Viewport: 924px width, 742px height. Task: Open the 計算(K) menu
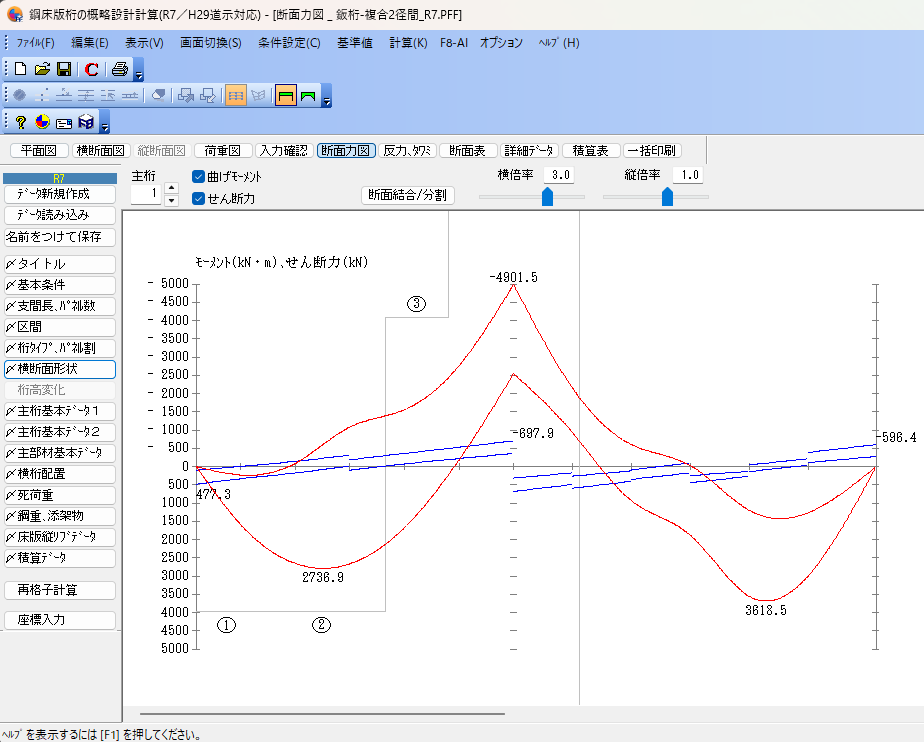408,43
